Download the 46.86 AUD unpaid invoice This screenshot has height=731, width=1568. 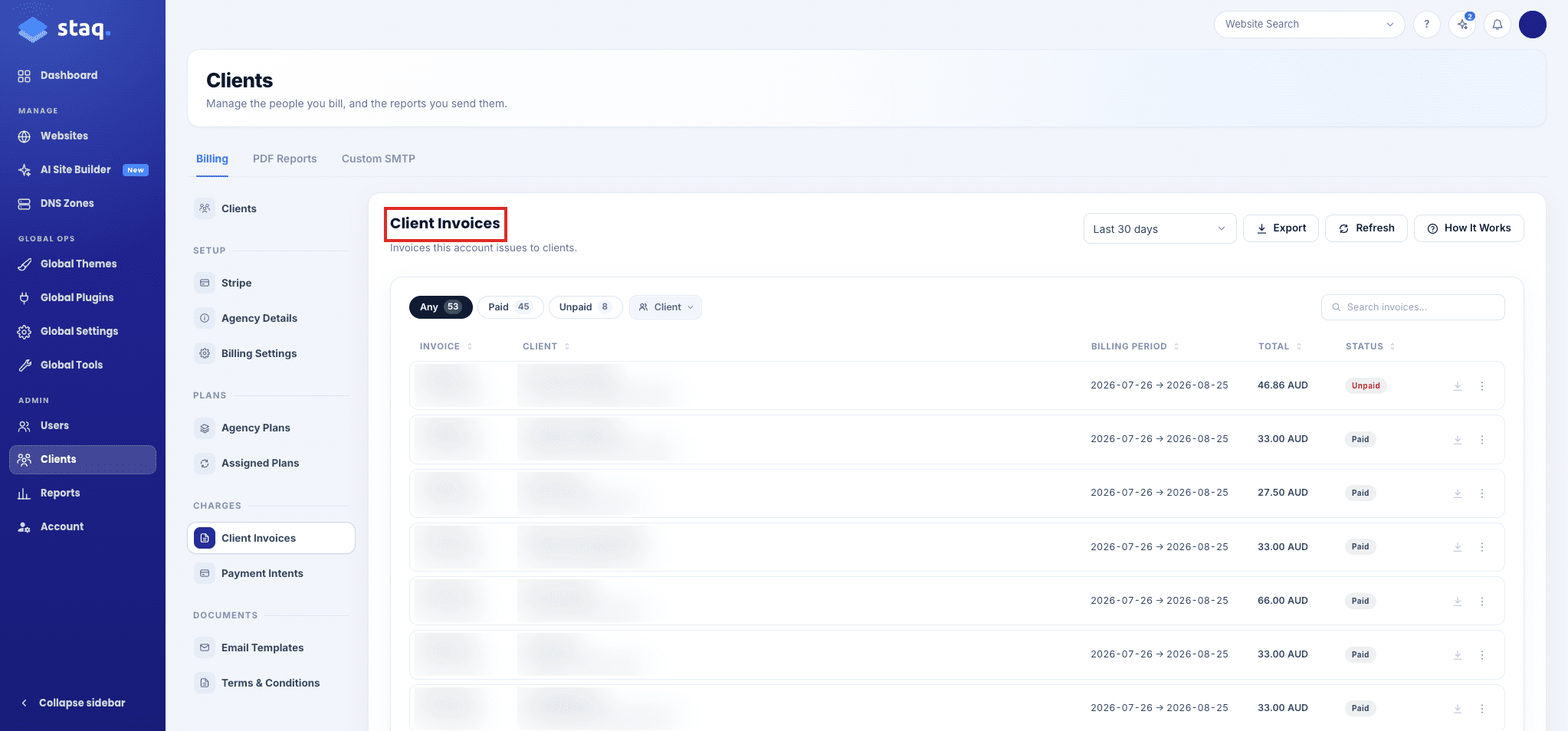point(1458,386)
